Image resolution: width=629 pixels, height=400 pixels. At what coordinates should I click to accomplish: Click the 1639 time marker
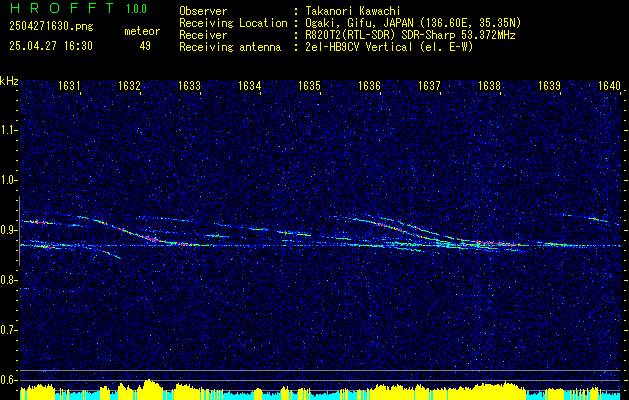coord(549,85)
